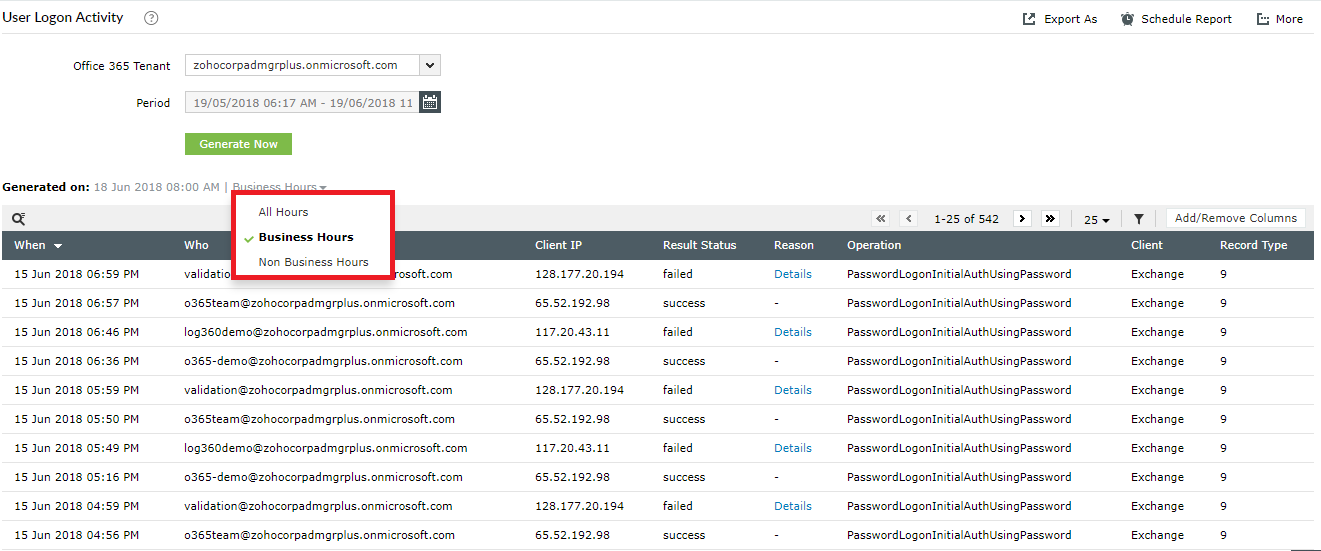Viewport: 1321px width, 551px height.
Task: Click the help question mark icon
Action: click(151, 18)
